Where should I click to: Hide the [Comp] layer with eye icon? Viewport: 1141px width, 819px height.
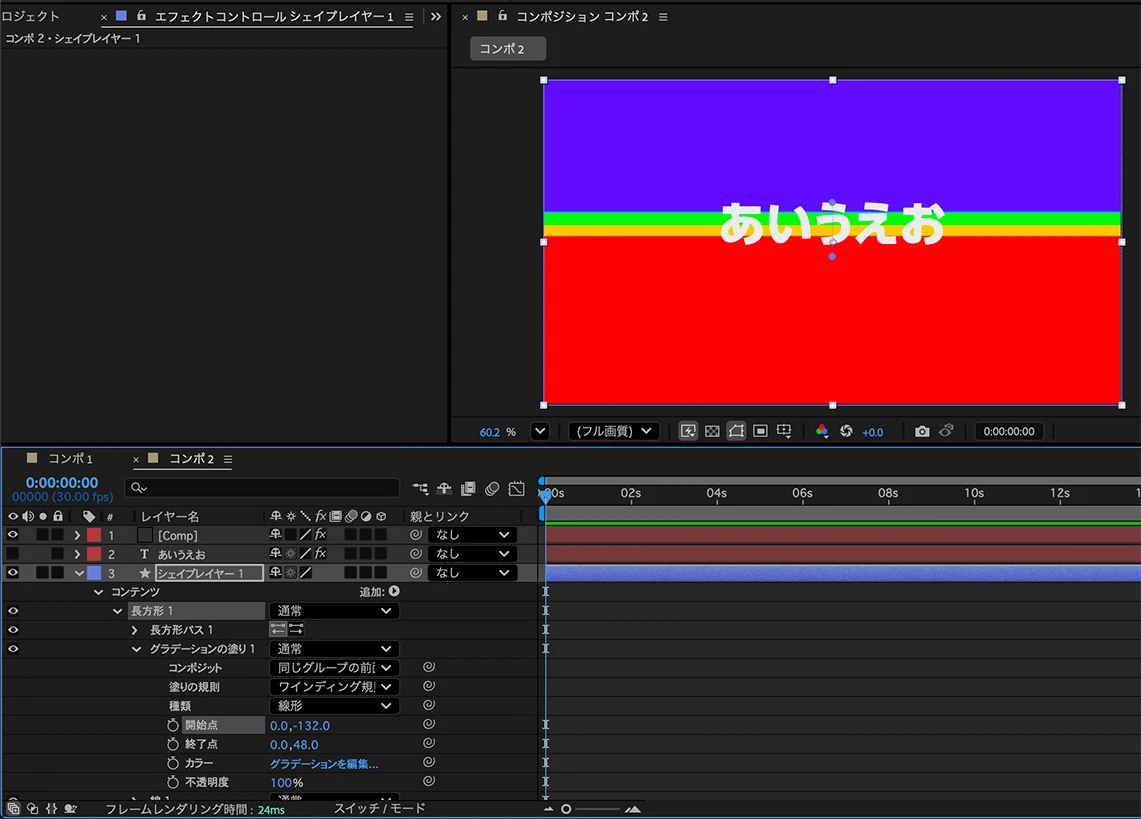tap(12, 535)
